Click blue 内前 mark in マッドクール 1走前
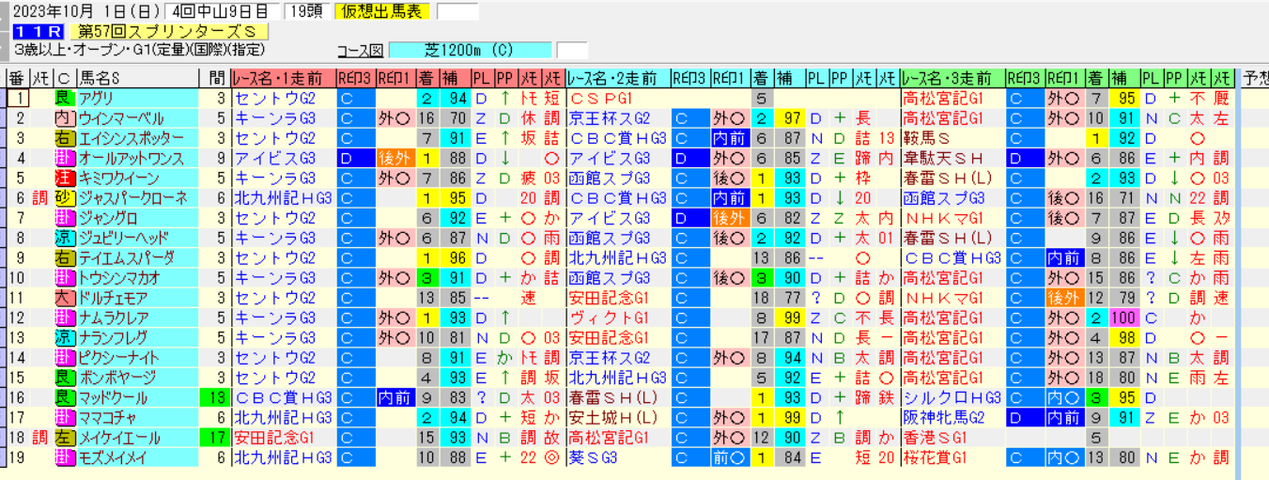This screenshot has width=1269, height=480. 394,398
